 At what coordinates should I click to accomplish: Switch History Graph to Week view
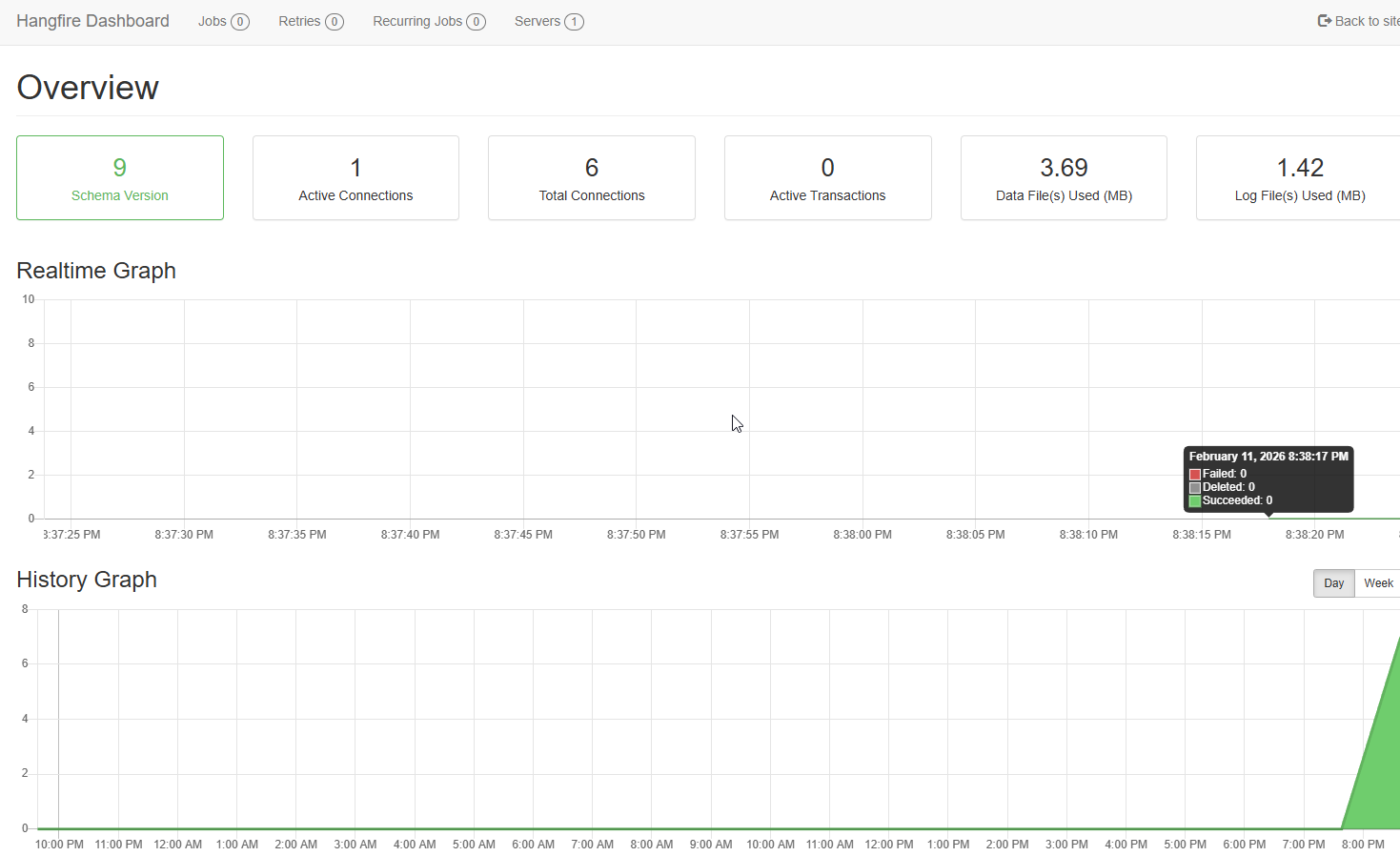(x=1378, y=582)
